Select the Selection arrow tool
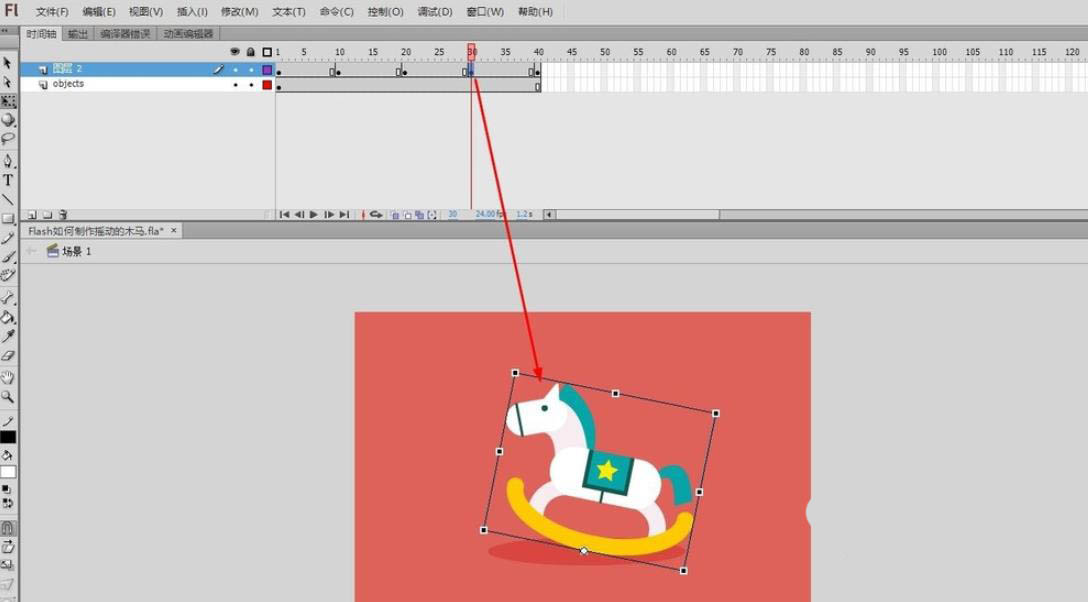 click(8, 63)
